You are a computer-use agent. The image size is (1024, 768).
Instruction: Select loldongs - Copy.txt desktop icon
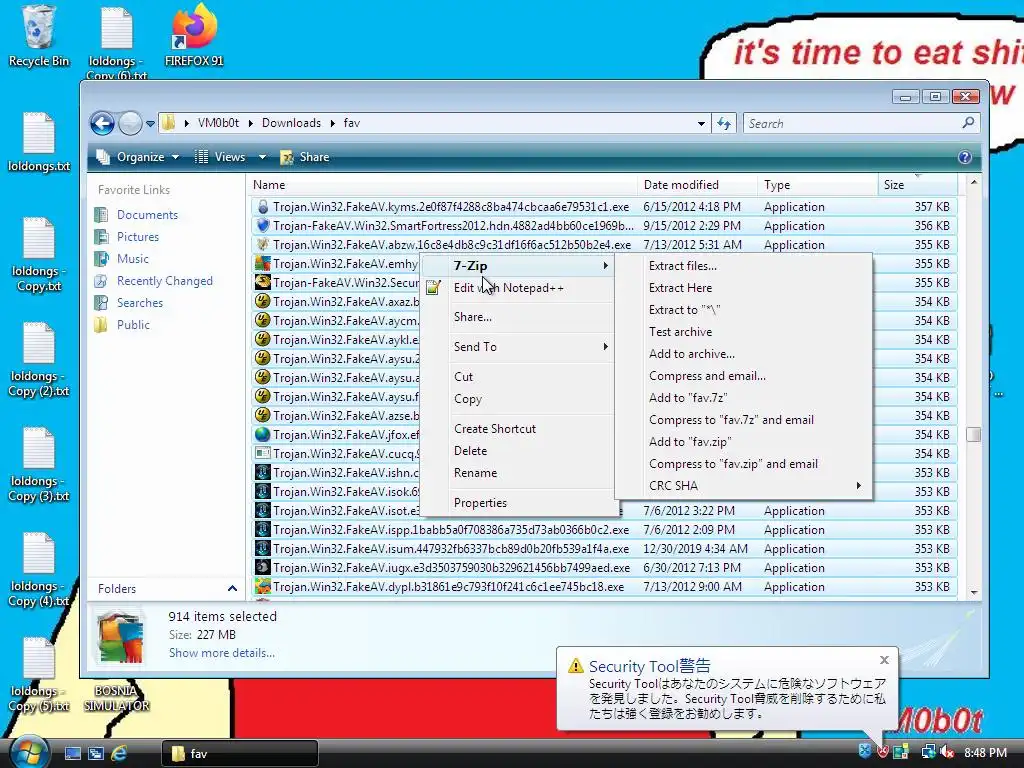pyautogui.click(x=39, y=255)
